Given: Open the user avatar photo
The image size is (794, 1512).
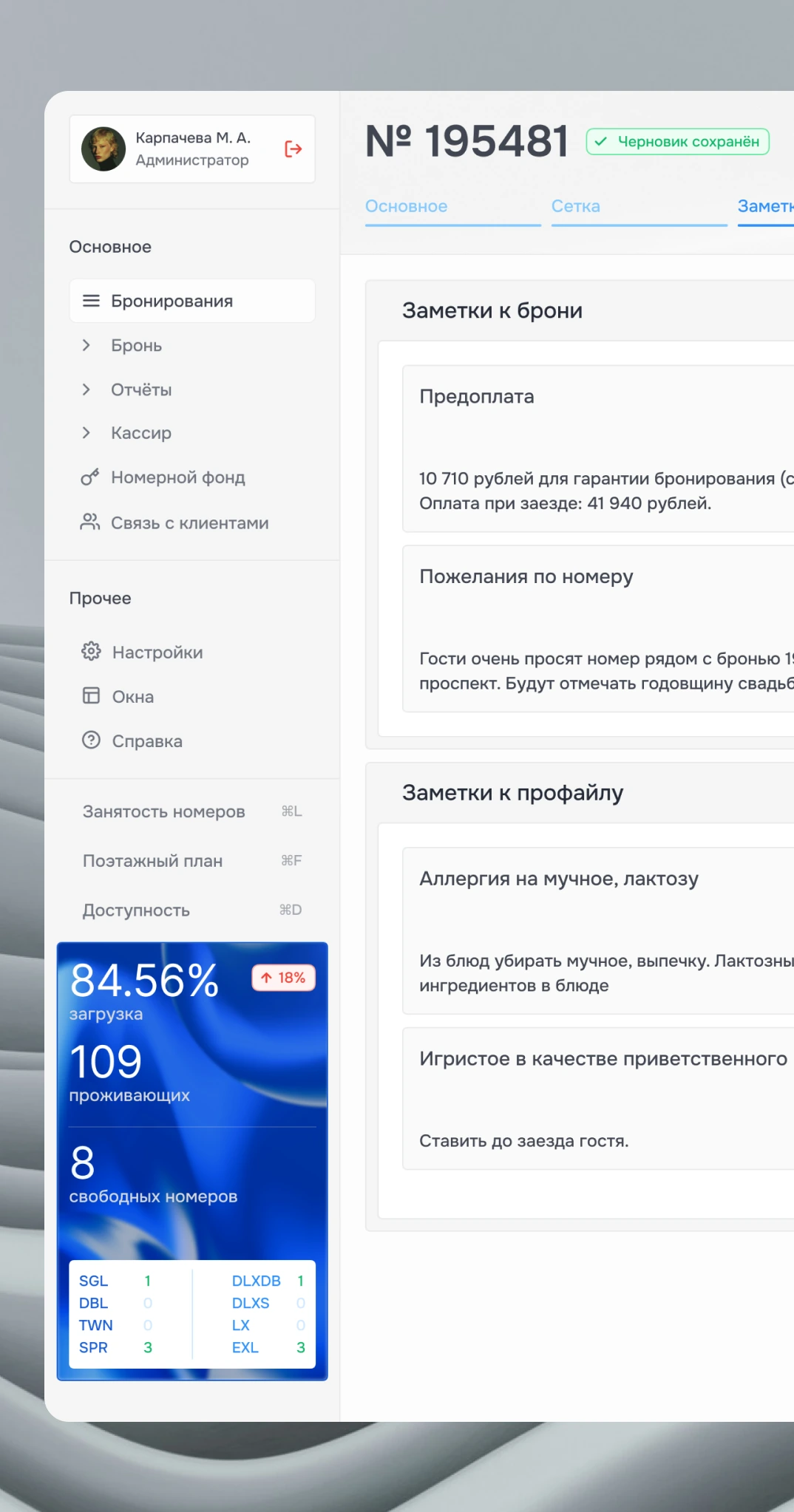Looking at the screenshot, I should [104, 149].
